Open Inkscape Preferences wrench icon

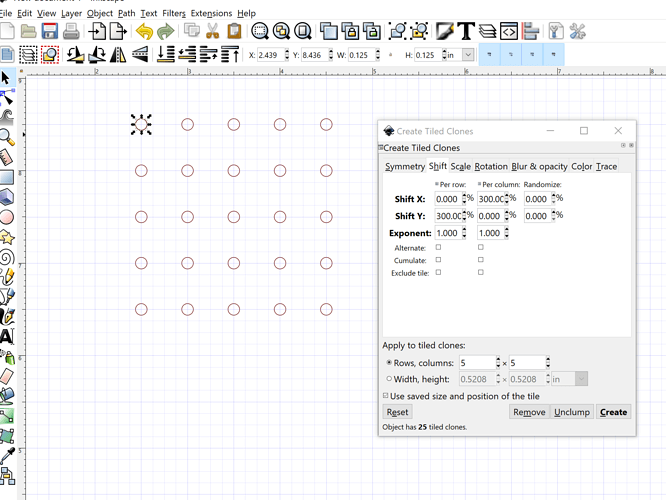pyautogui.click(x=577, y=31)
